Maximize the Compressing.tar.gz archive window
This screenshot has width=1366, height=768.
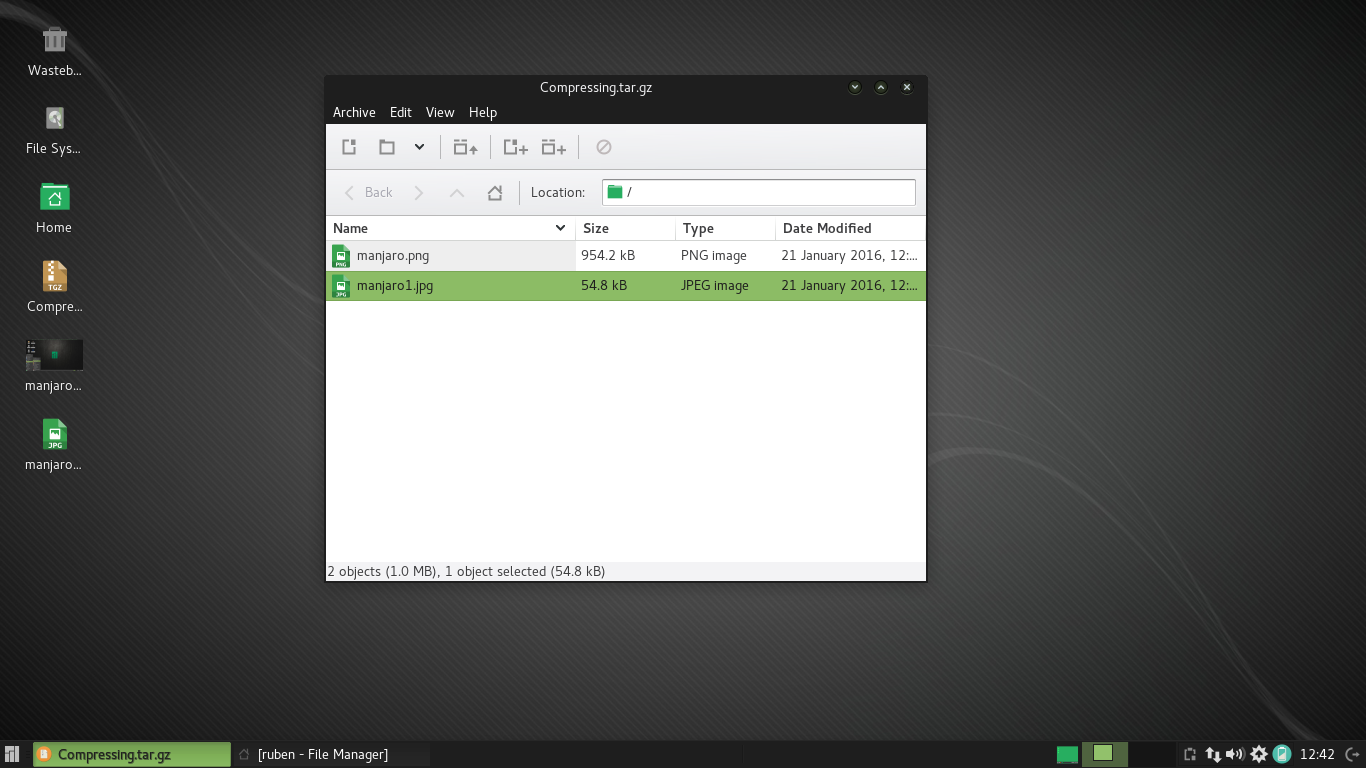pyautogui.click(x=881, y=87)
